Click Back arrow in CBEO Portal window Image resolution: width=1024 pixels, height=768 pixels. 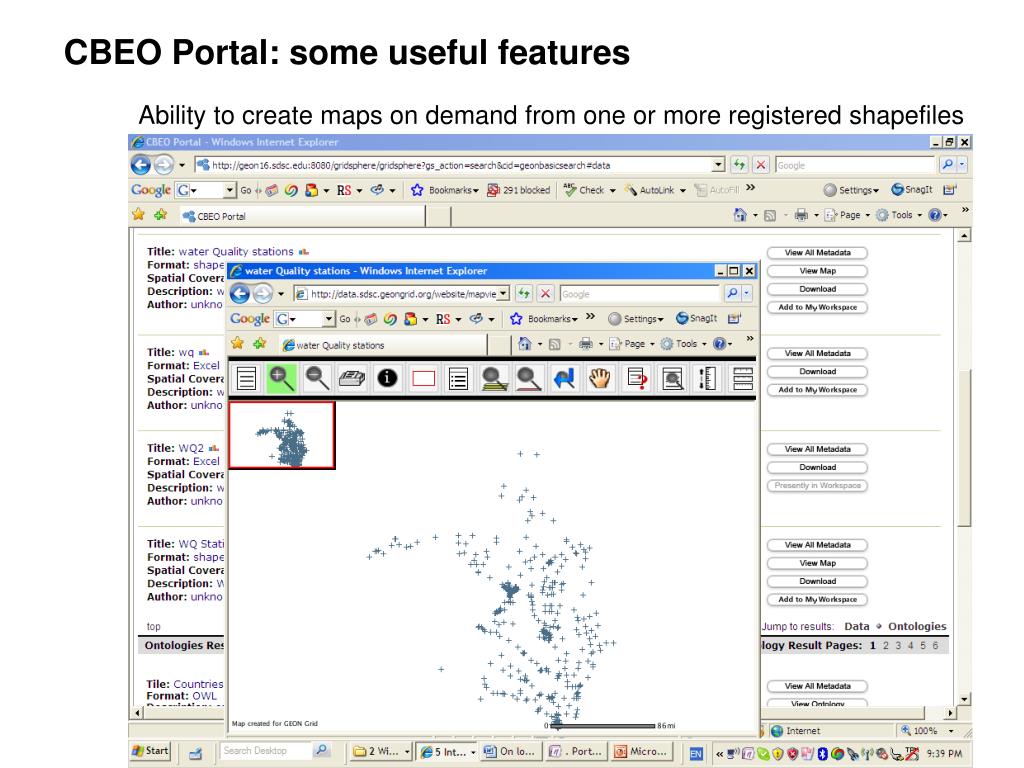click(140, 165)
